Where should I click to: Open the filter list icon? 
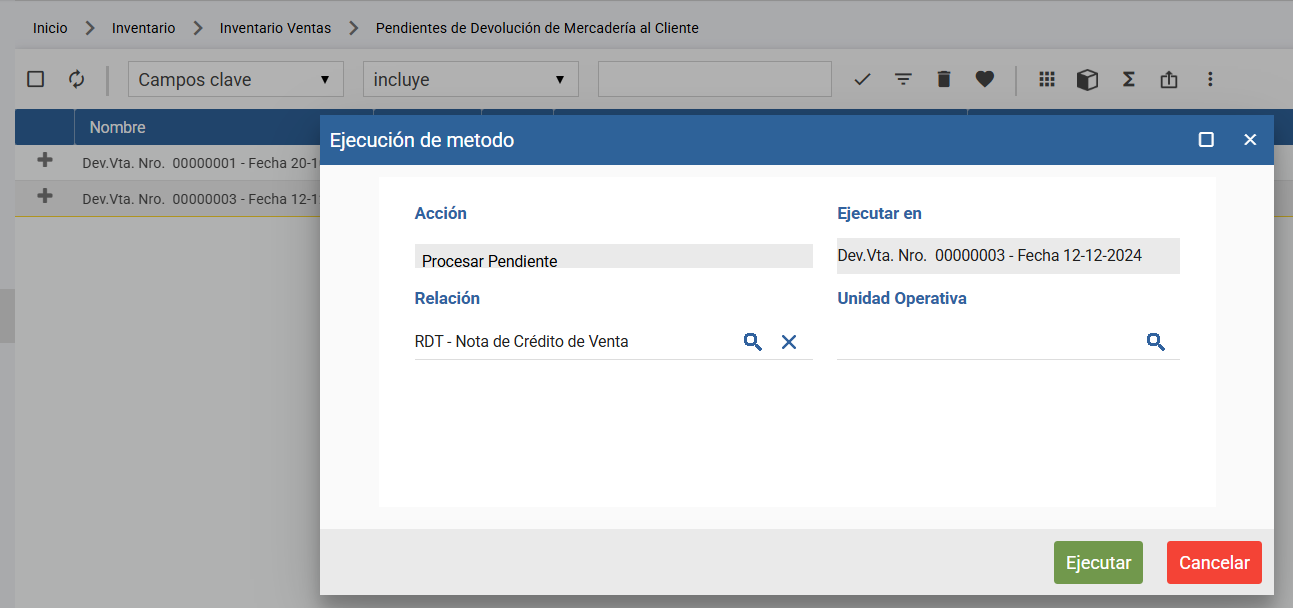point(903,79)
